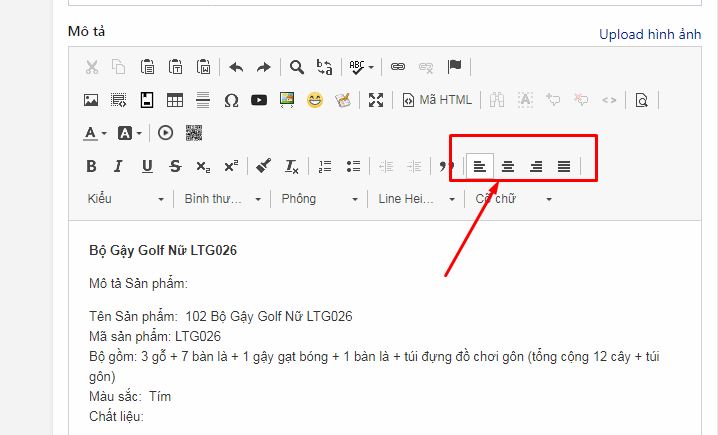The height and width of the screenshot is (435, 718).
Task: Click the Mã HTML source button
Action: pos(436,100)
